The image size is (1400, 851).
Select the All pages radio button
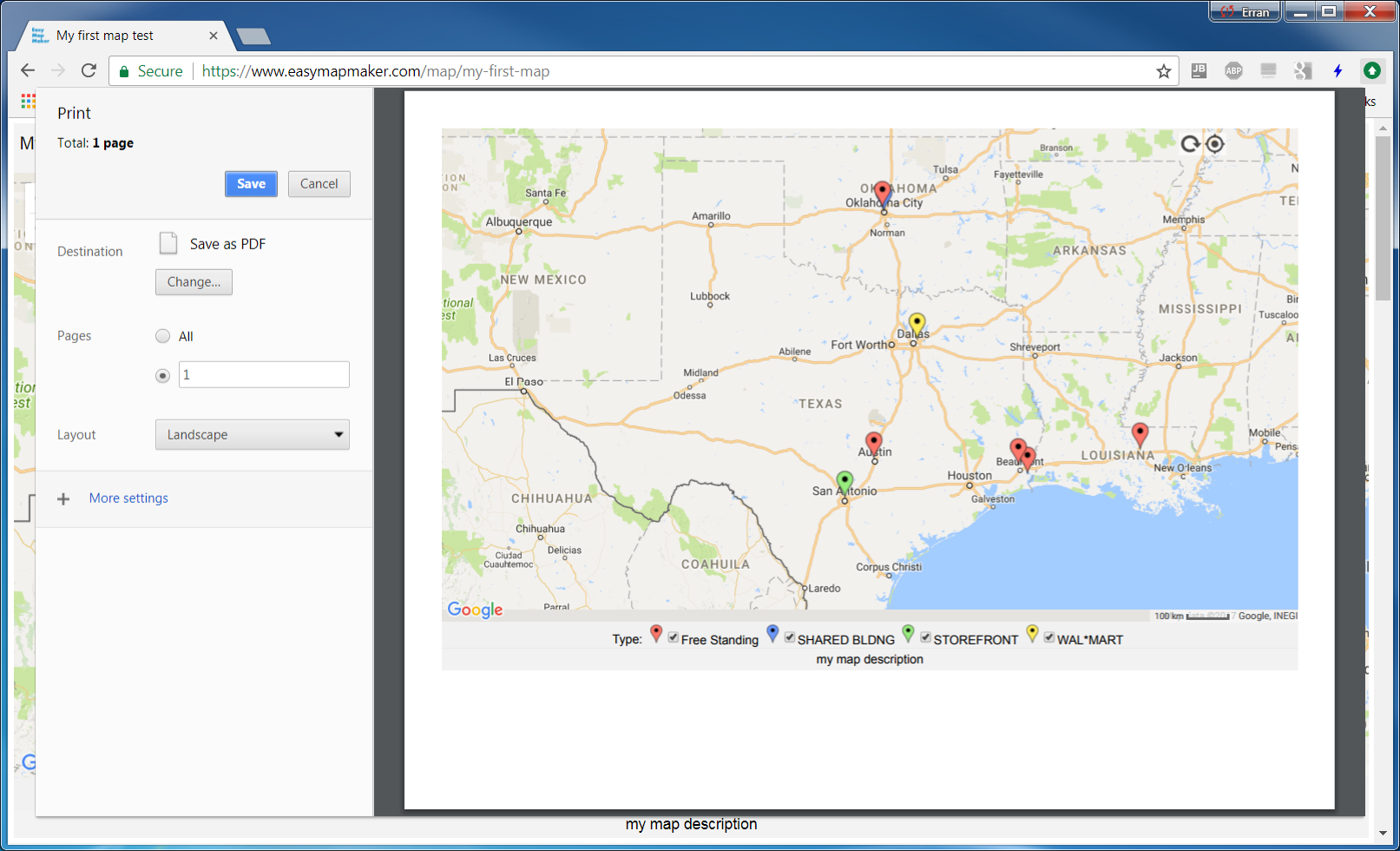[162, 336]
